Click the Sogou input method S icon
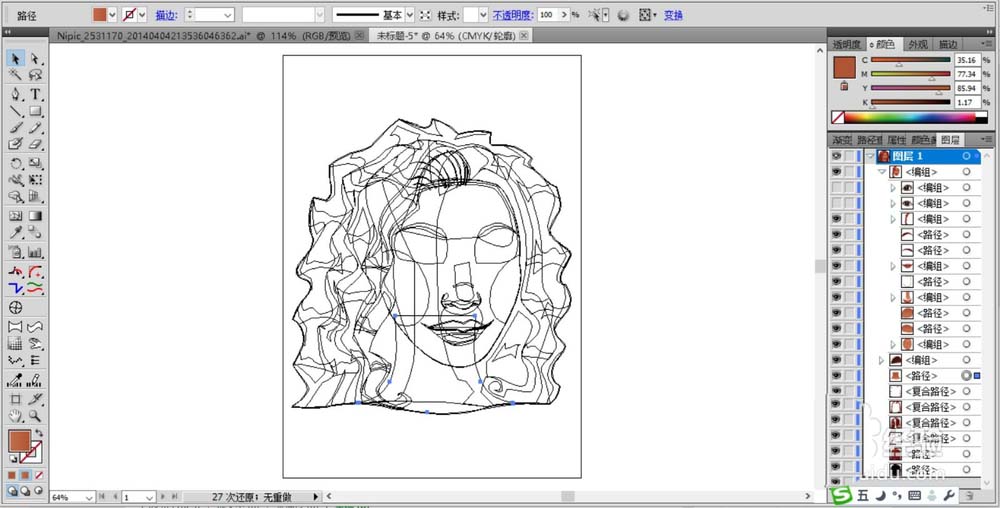This screenshot has width=1000, height=508. tap(844, 495)
